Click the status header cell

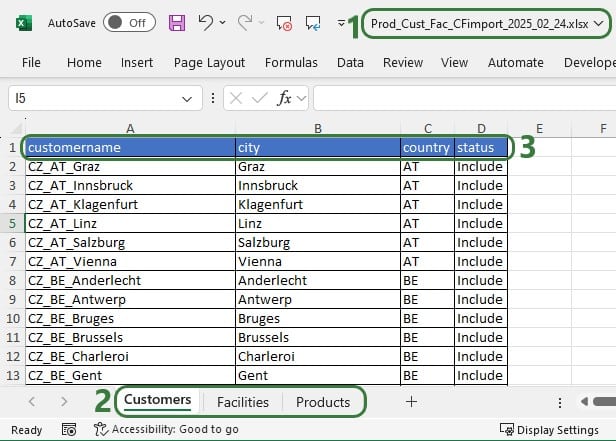(481, 148)
